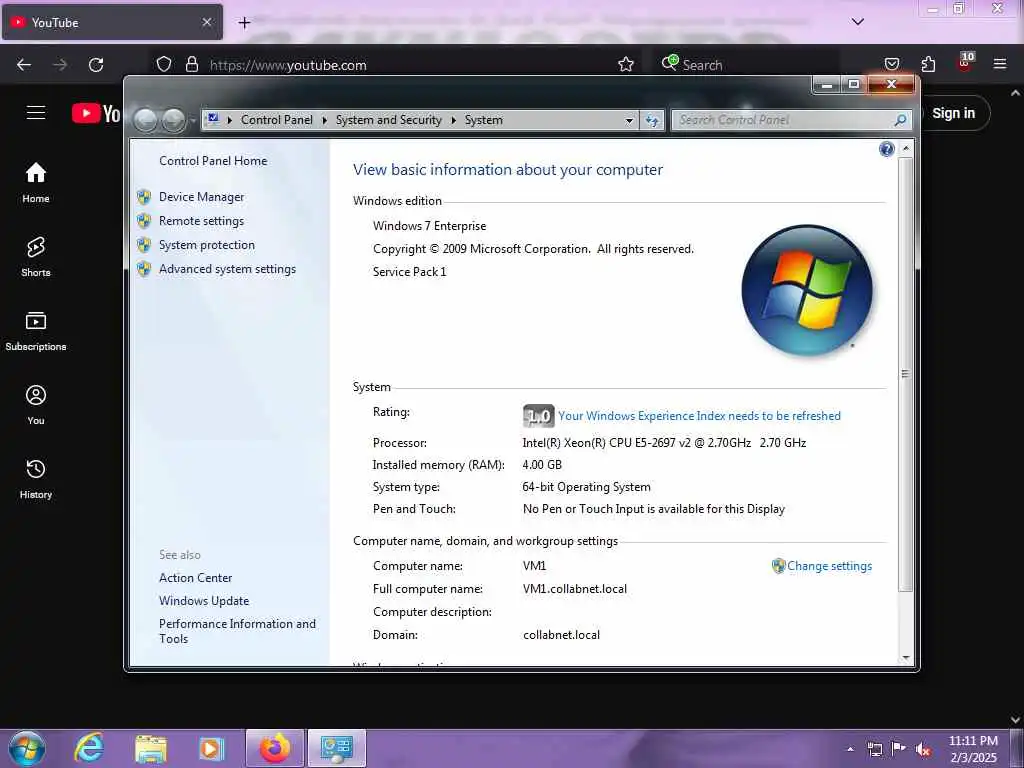The width and height of the screenshot is (1024, 768).
Task: Click the extension icon with badge 10
Action: (965, 63)
